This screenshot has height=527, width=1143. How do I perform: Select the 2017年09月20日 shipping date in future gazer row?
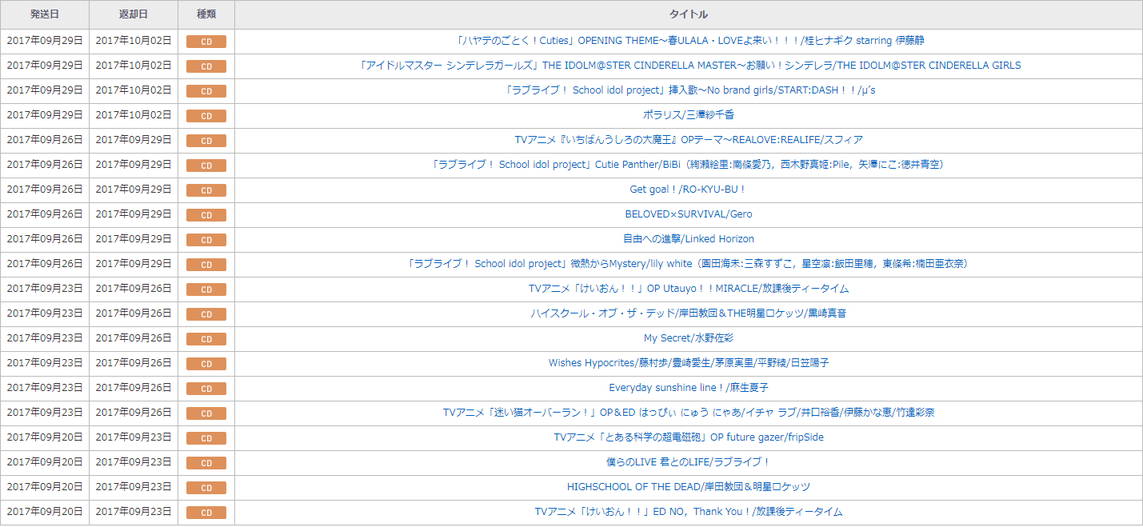(x=44, y=437)
